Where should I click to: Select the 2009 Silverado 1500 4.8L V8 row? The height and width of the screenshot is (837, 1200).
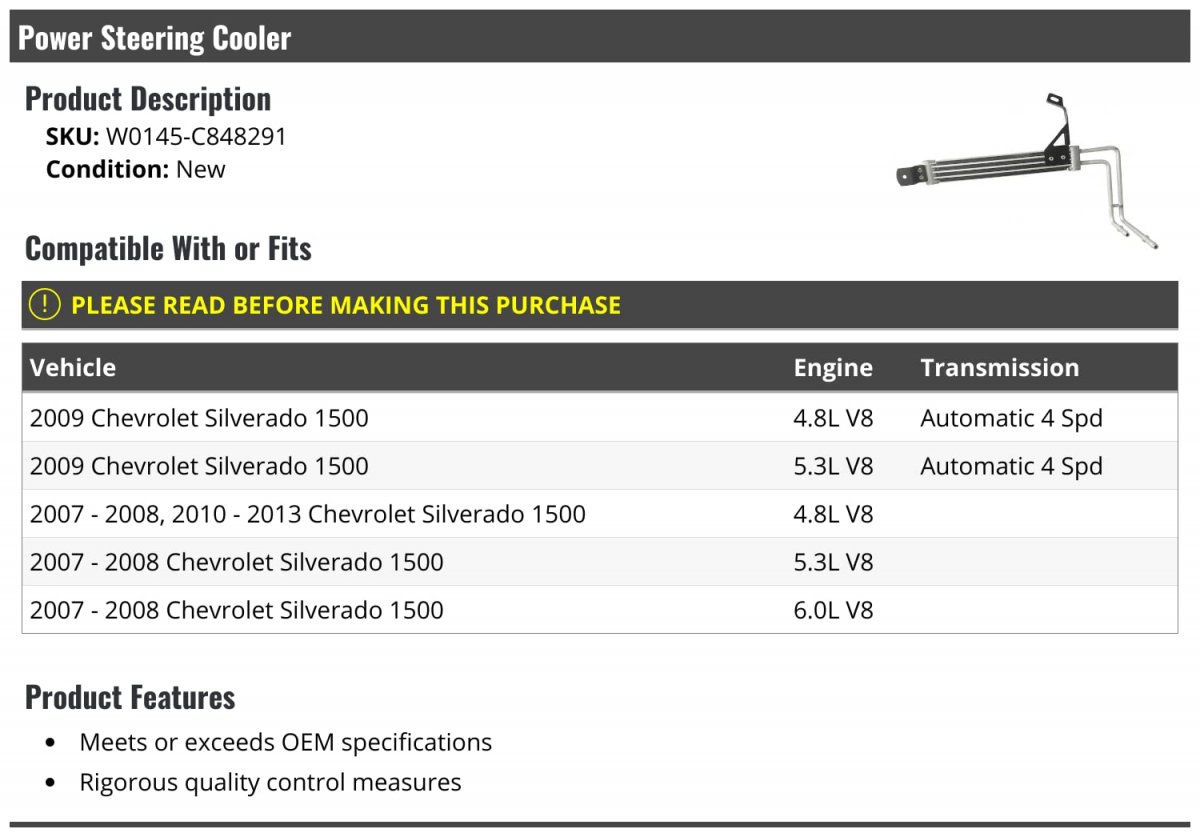(199, 418)
